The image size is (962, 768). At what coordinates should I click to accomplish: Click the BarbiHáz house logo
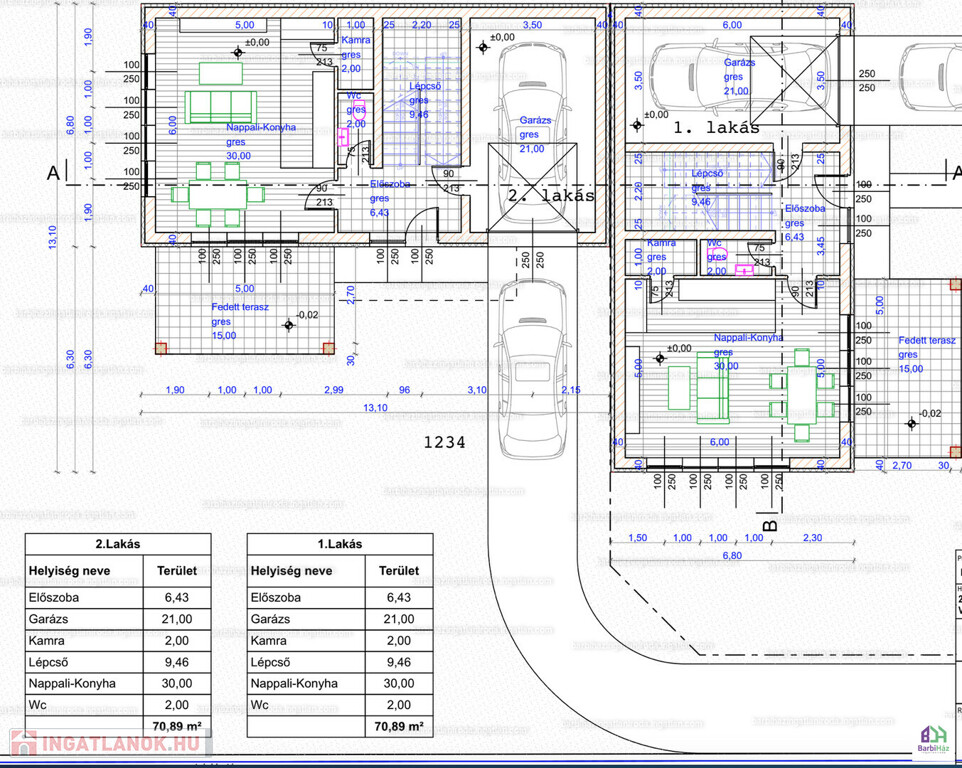pyautogui.click(x=936, y=738)
